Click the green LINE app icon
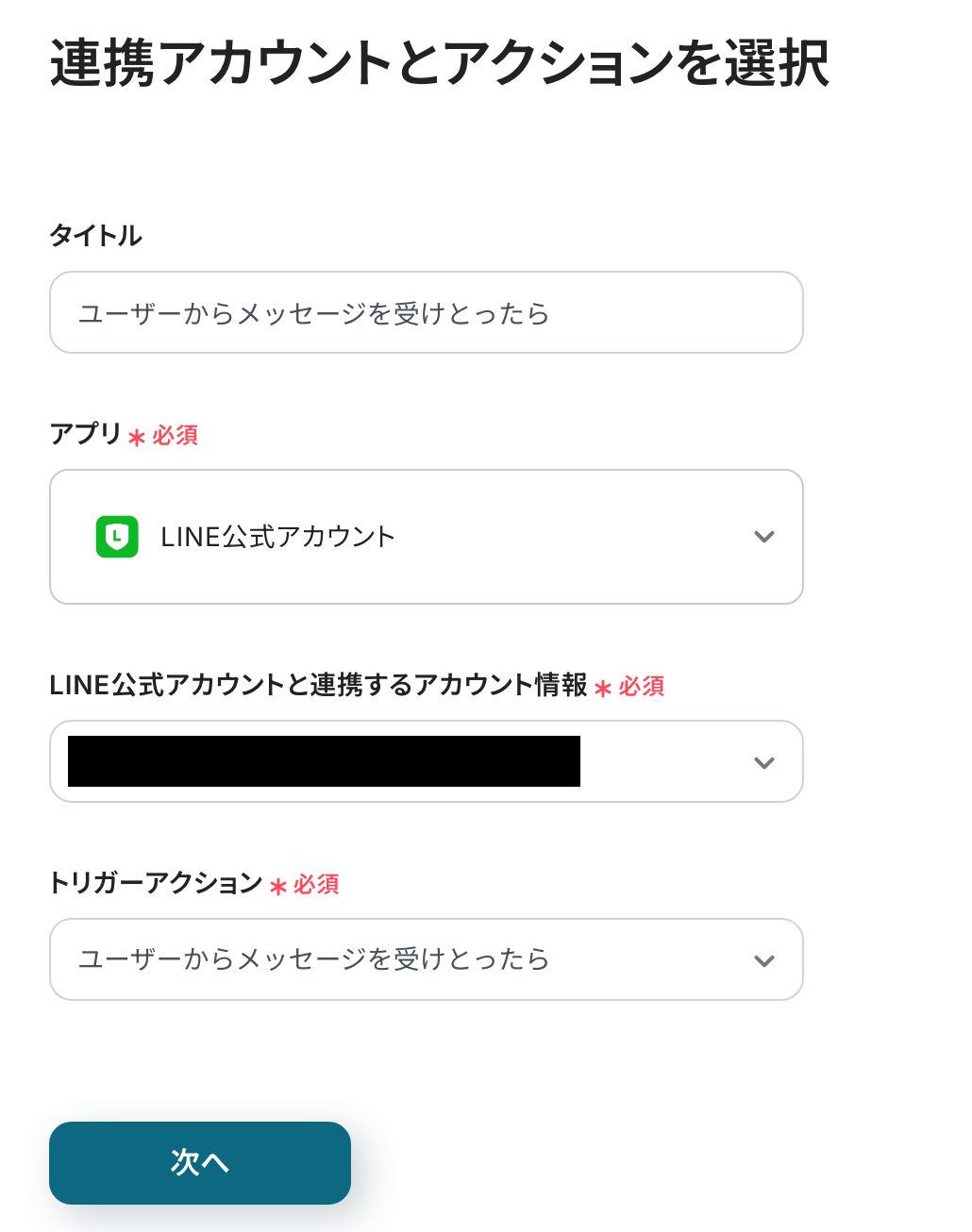 pyautogui.click(x=117, y=537)
